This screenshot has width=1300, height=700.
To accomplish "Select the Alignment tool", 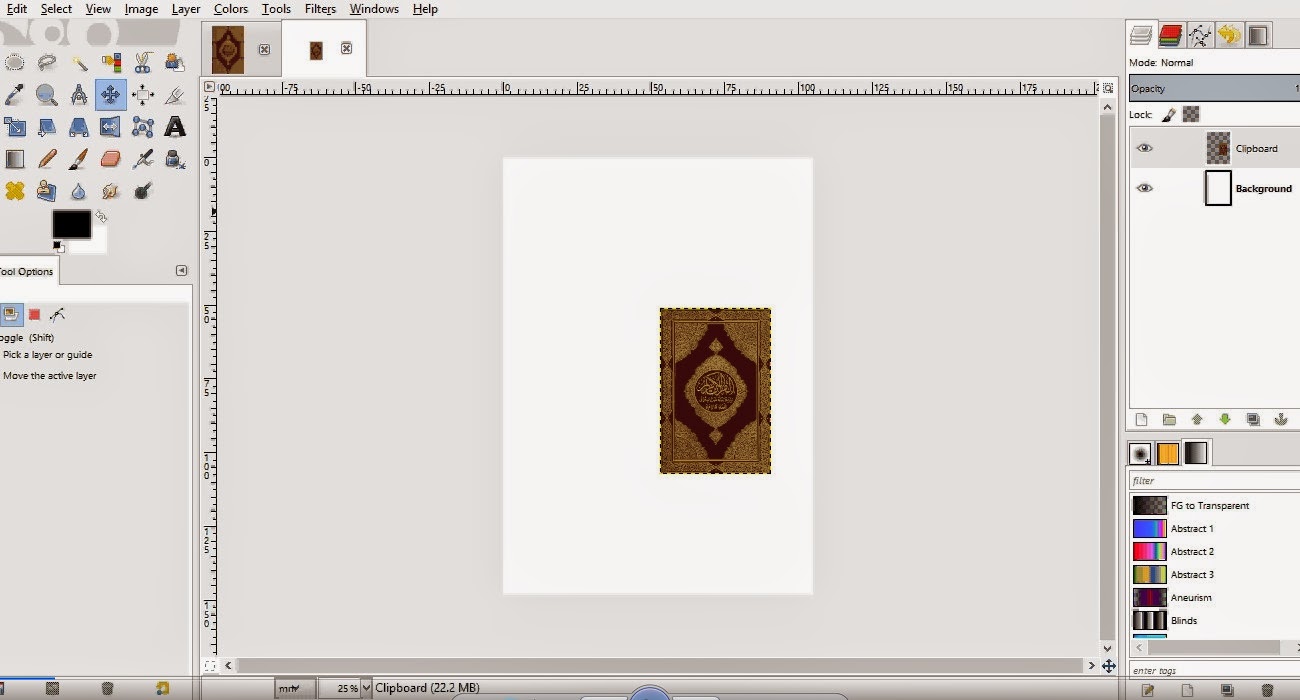I will coord(143,95).
